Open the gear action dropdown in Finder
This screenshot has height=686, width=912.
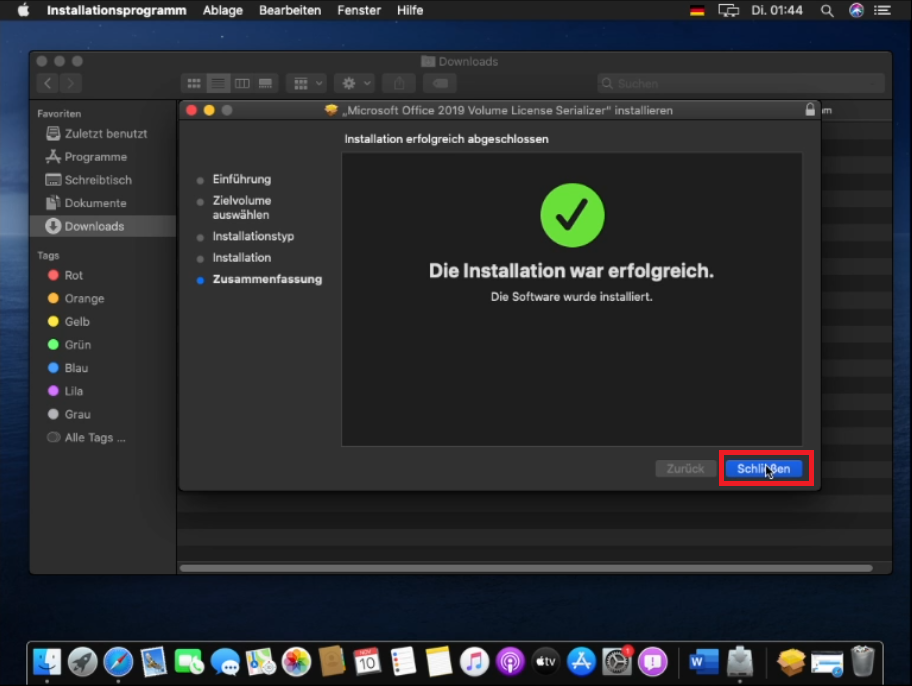click(x=353, y=83)
